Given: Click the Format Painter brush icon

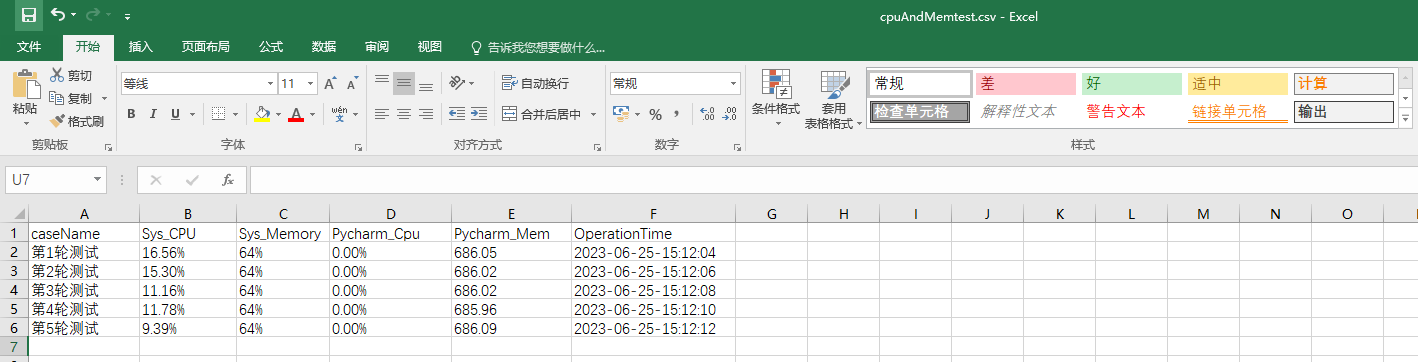Looking at the screenshot, I should point(57,121).
